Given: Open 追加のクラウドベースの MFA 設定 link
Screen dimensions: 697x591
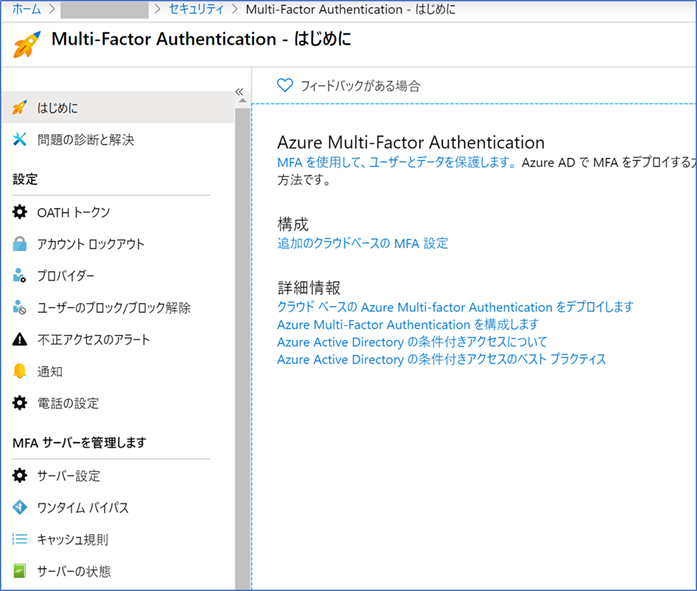Looking at the screenshot, I should pyautogui.click(x=363, y=243).
